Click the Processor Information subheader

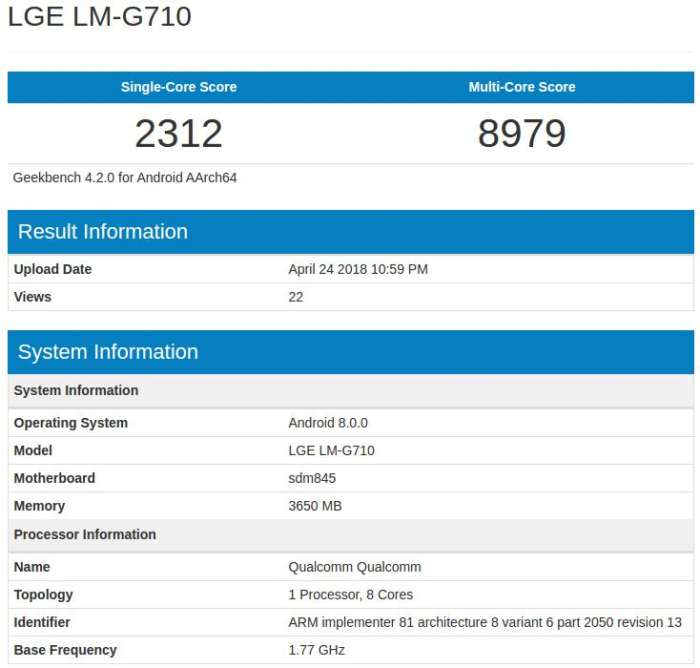(x=85, y=535)
